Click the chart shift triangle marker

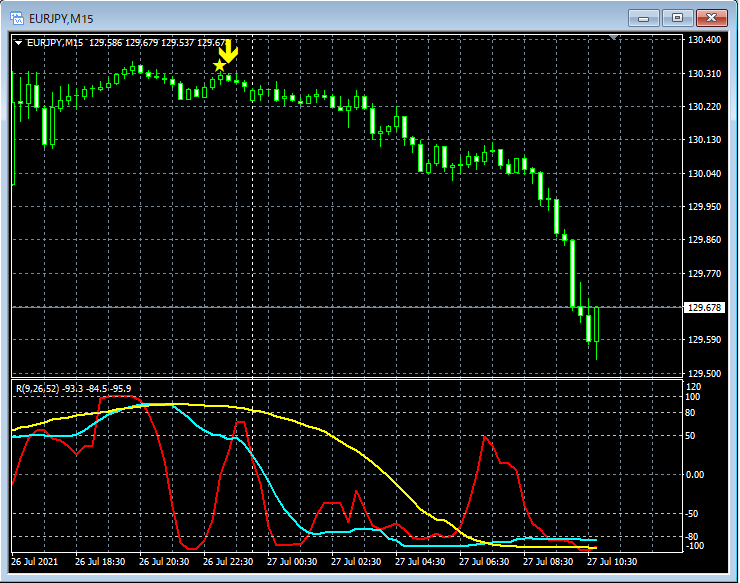613,37
